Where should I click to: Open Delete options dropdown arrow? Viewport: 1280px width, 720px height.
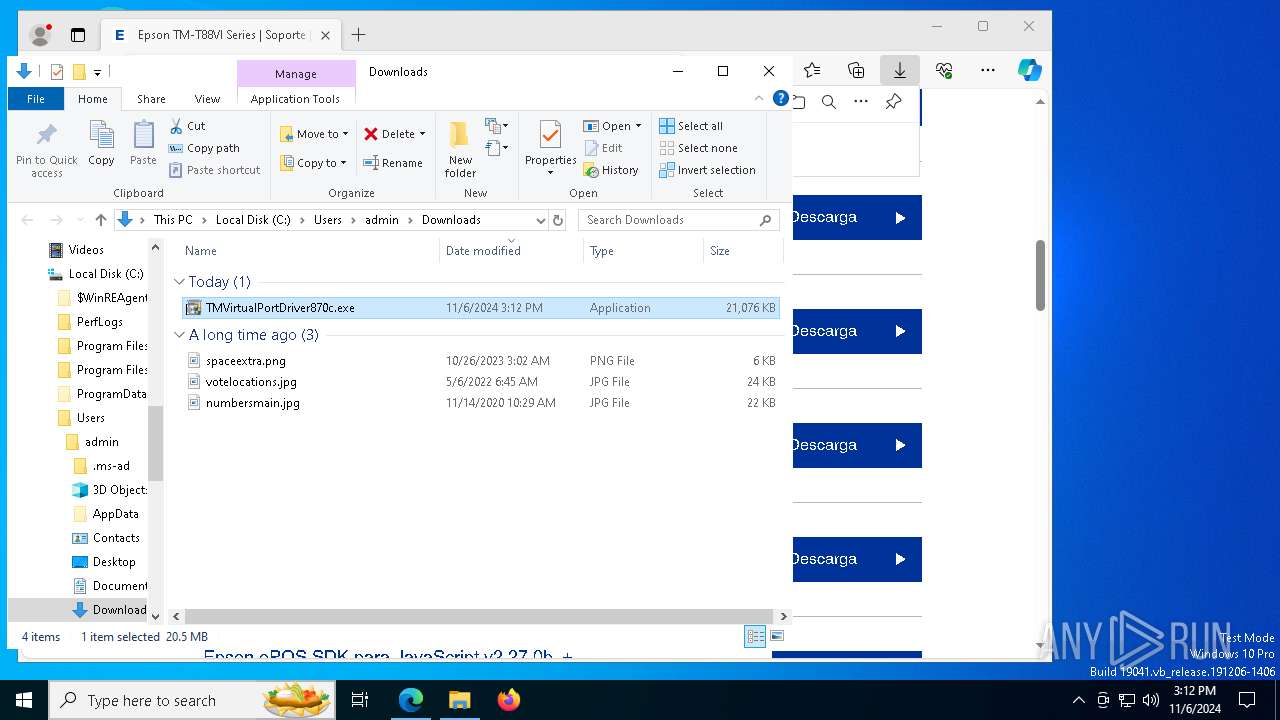pos(422,134)
